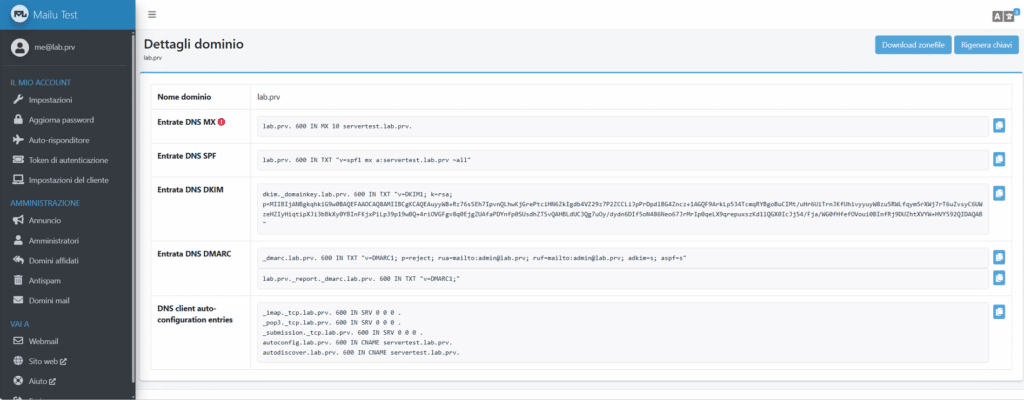The image size is (1024, 400).
Task: Copy the auto-configuration entries
Action: tap(999, 312)
